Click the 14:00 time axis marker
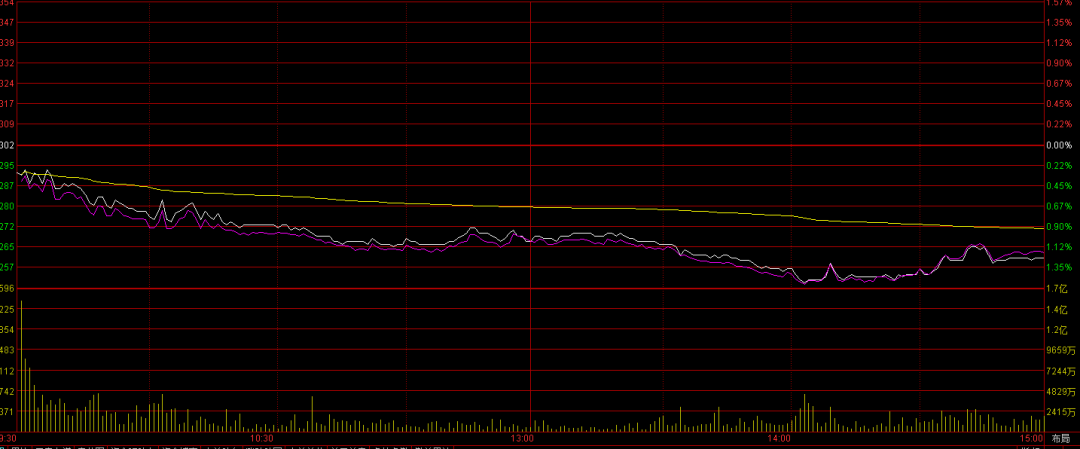This screenshot has width=1080, height=449. pyautogui.click(x=779, y=438)
